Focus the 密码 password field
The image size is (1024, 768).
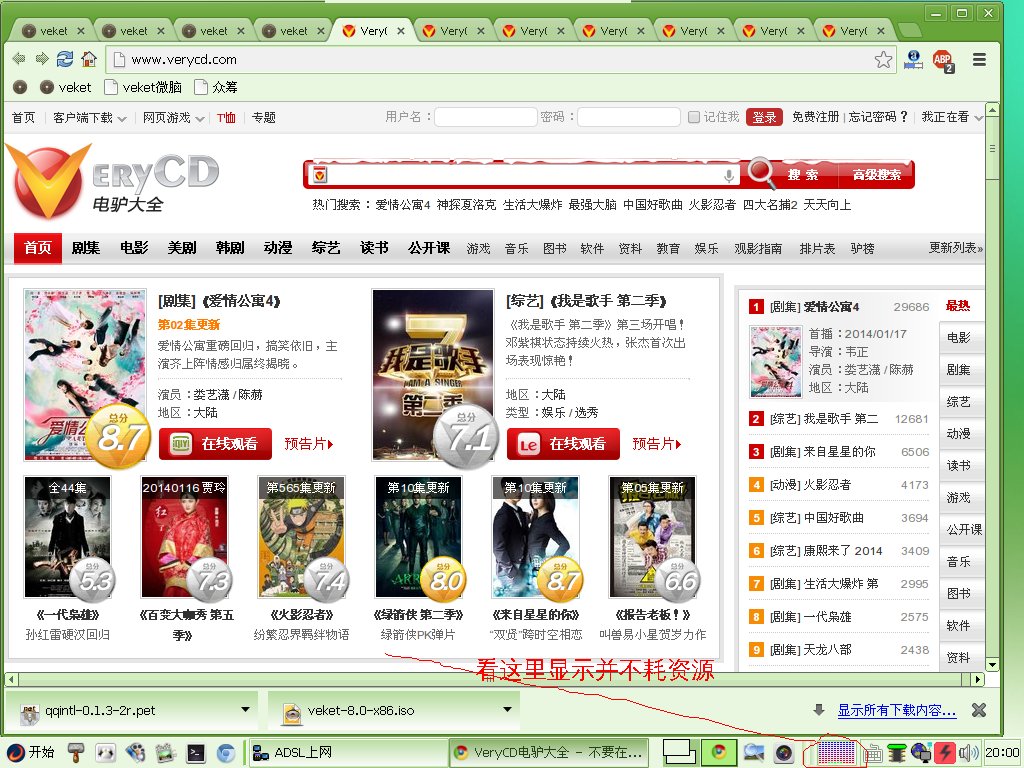click(x=629, y=117)
